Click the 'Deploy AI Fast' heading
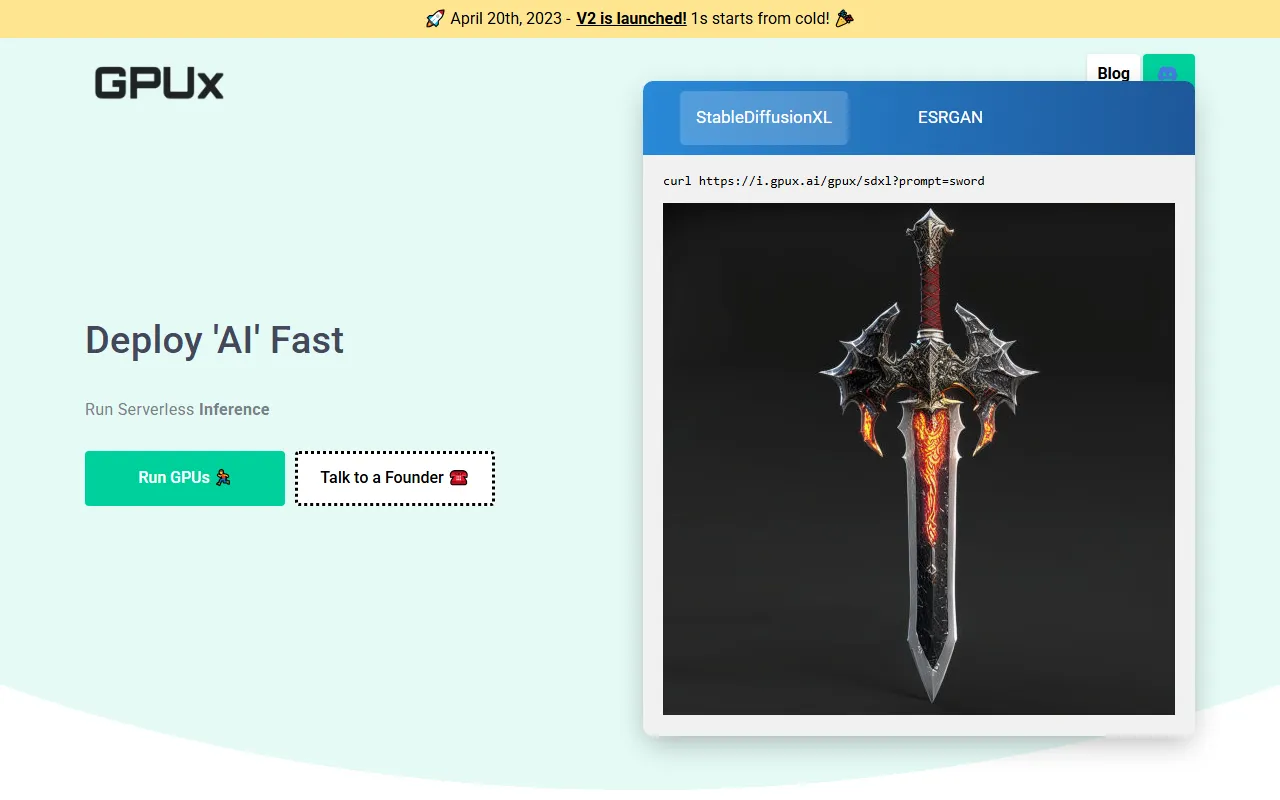Image resolution: width=1280 pixels, height=800 pixels. click(214, 340)
